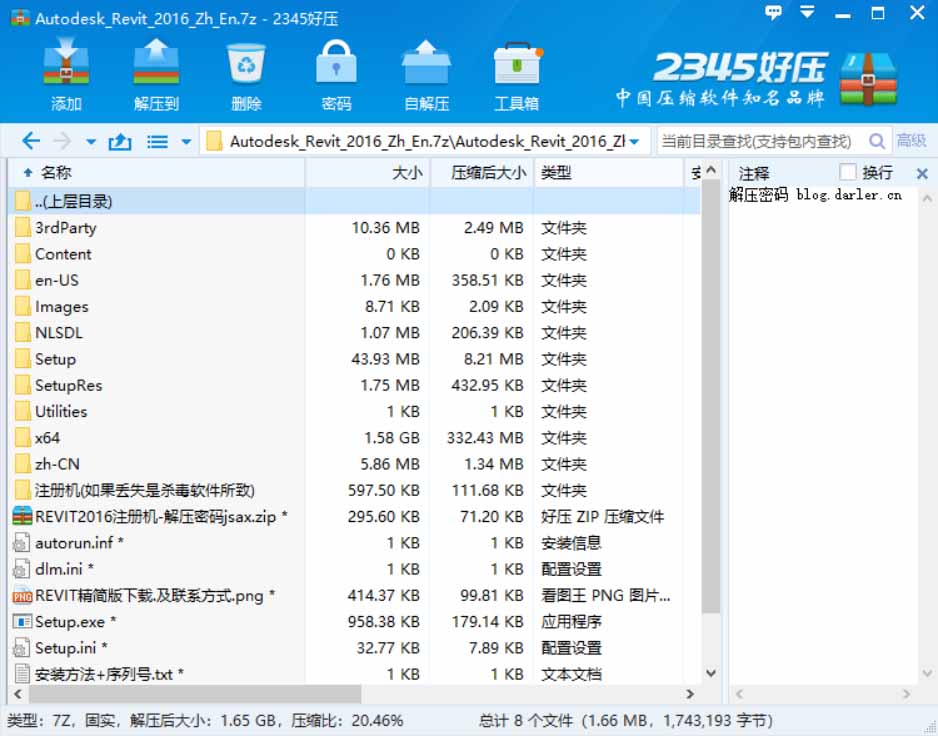Close the 注释 comment panel
Screen dimensions: 938x736
[x=922, y=173]
